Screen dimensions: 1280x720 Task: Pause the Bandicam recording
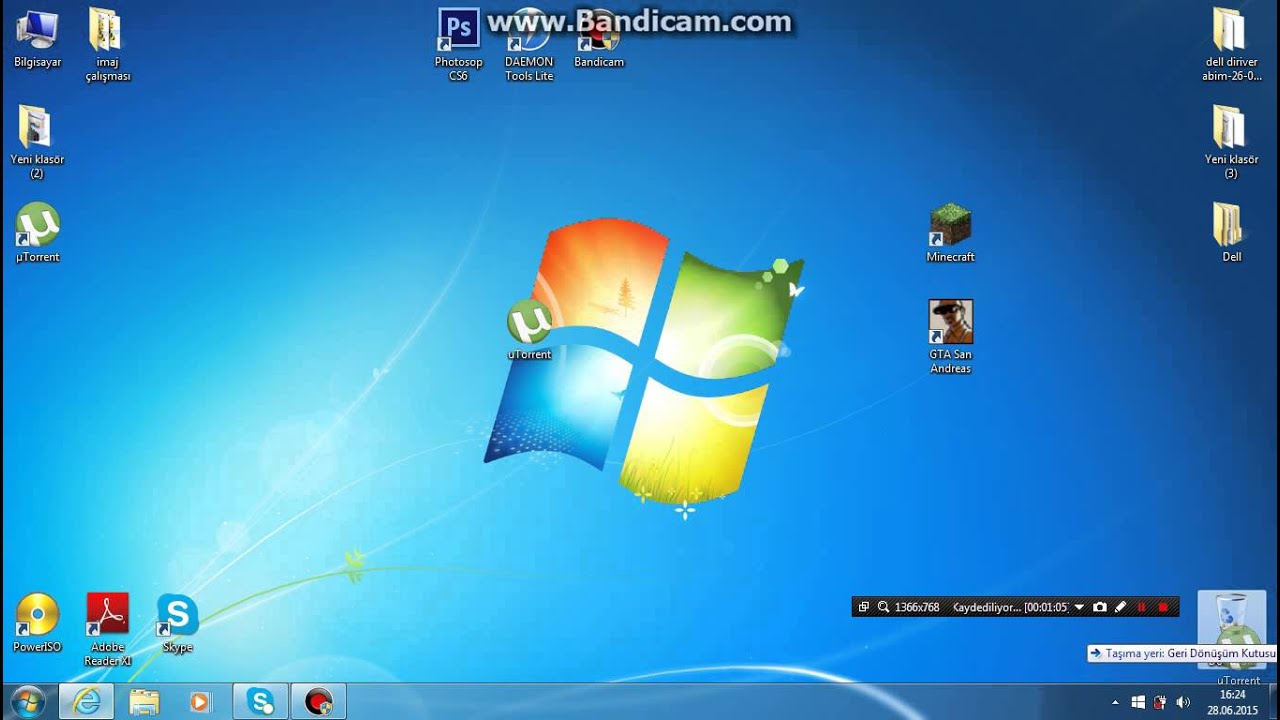pos(1142,607)
